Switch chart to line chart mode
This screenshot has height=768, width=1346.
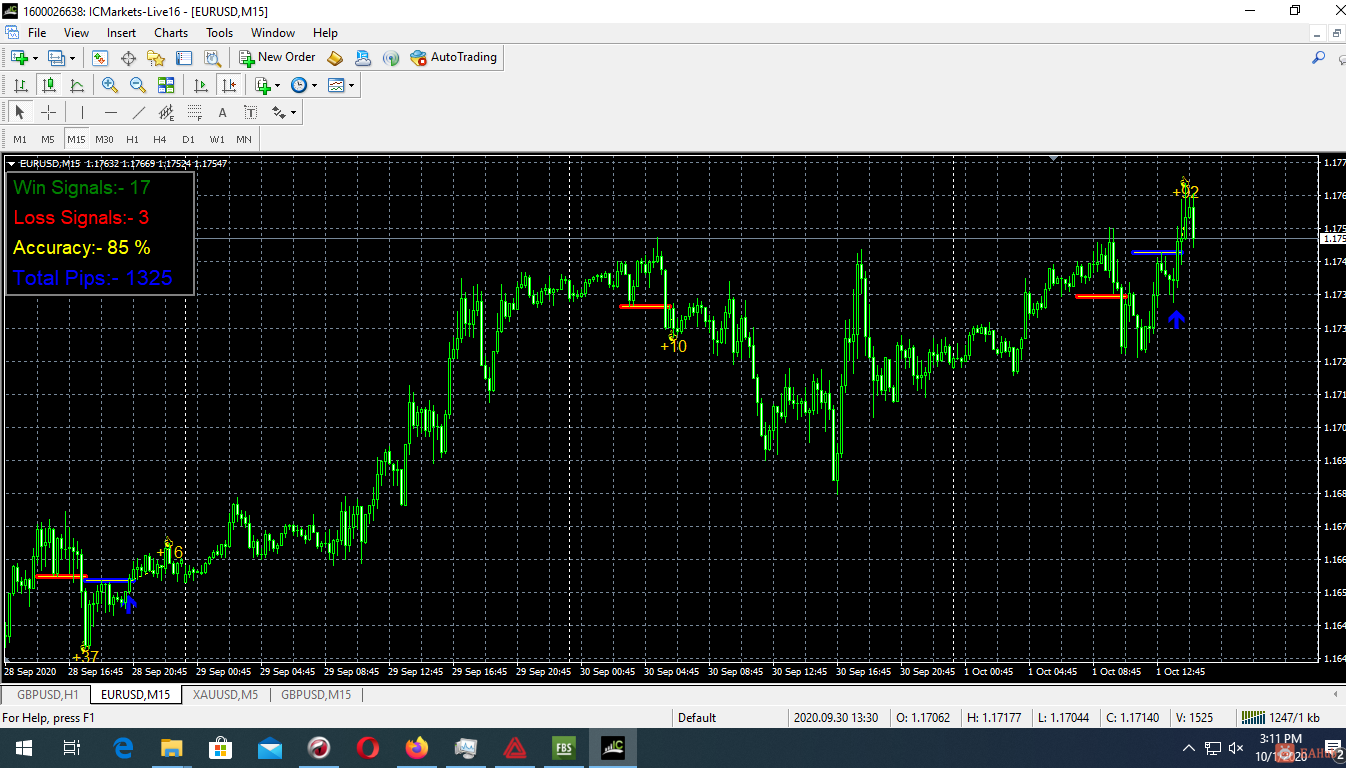76,85
